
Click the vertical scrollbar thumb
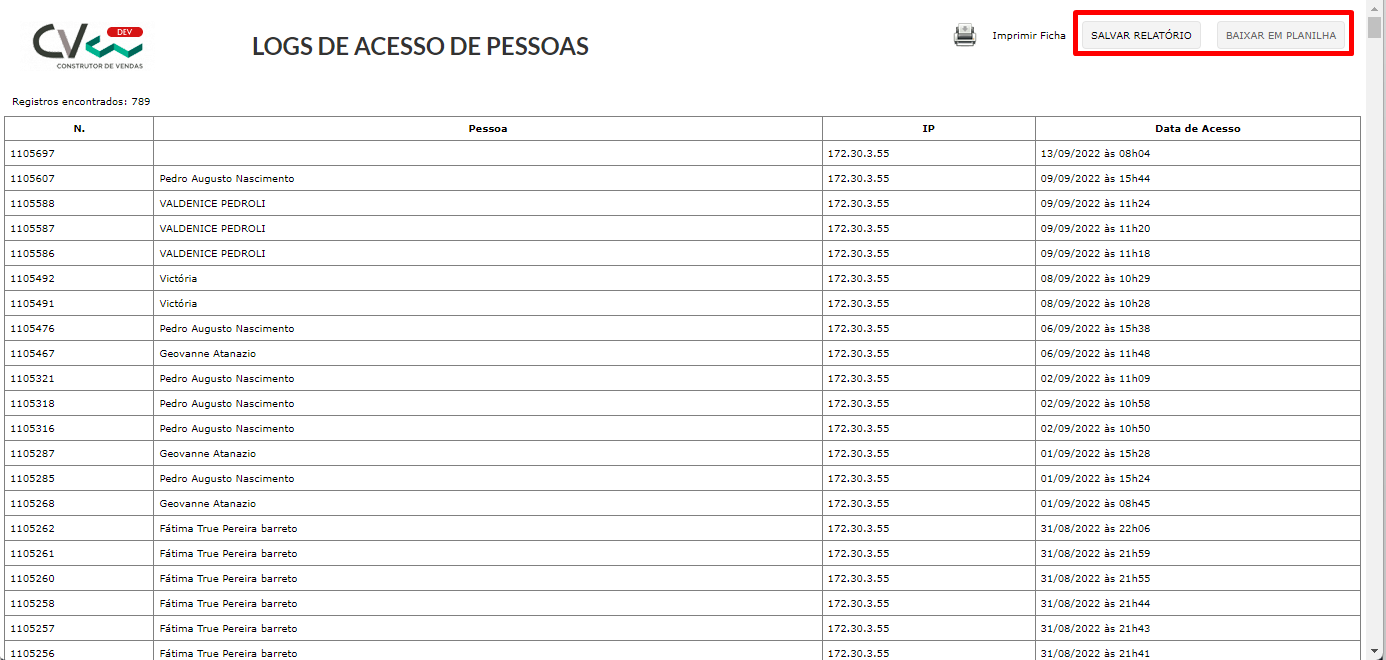pyautogui.click(x=1376, y=28)
